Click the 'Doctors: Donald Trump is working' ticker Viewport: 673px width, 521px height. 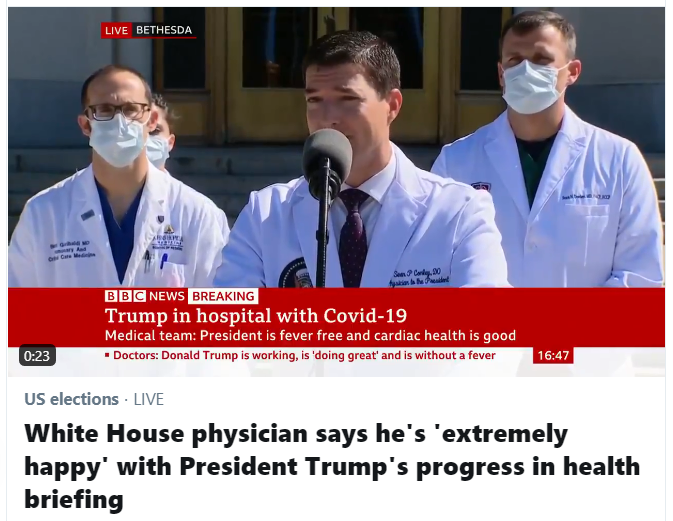[x=304, y=355]
